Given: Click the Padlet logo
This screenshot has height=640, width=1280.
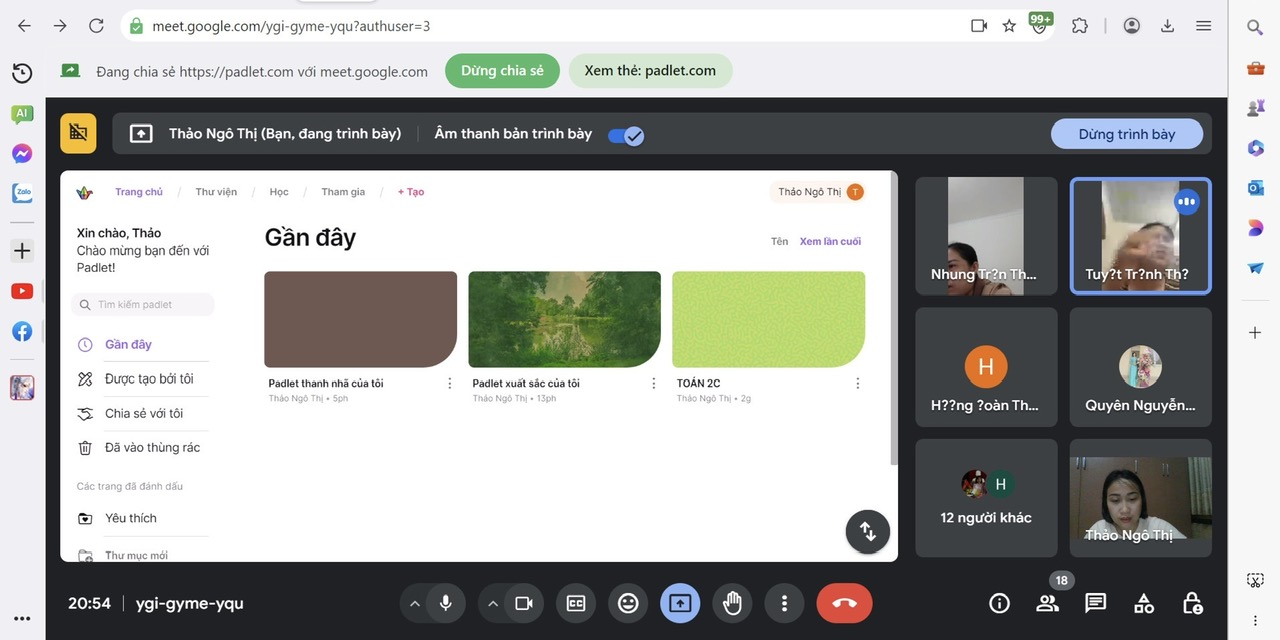Looking at the screenshot, I should [x=85, y=192].
